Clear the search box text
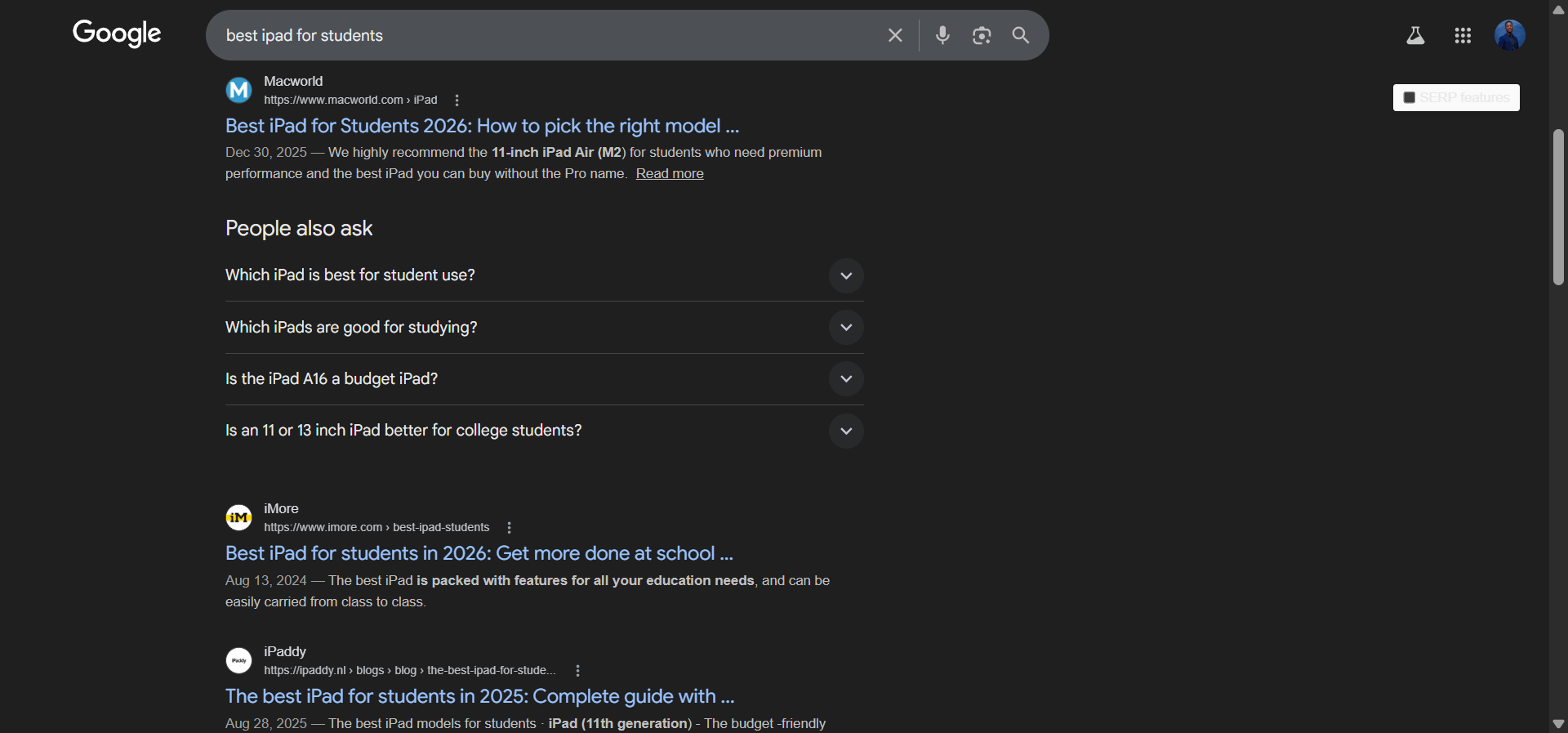The image size is (1568, 733). coord(895,35)
